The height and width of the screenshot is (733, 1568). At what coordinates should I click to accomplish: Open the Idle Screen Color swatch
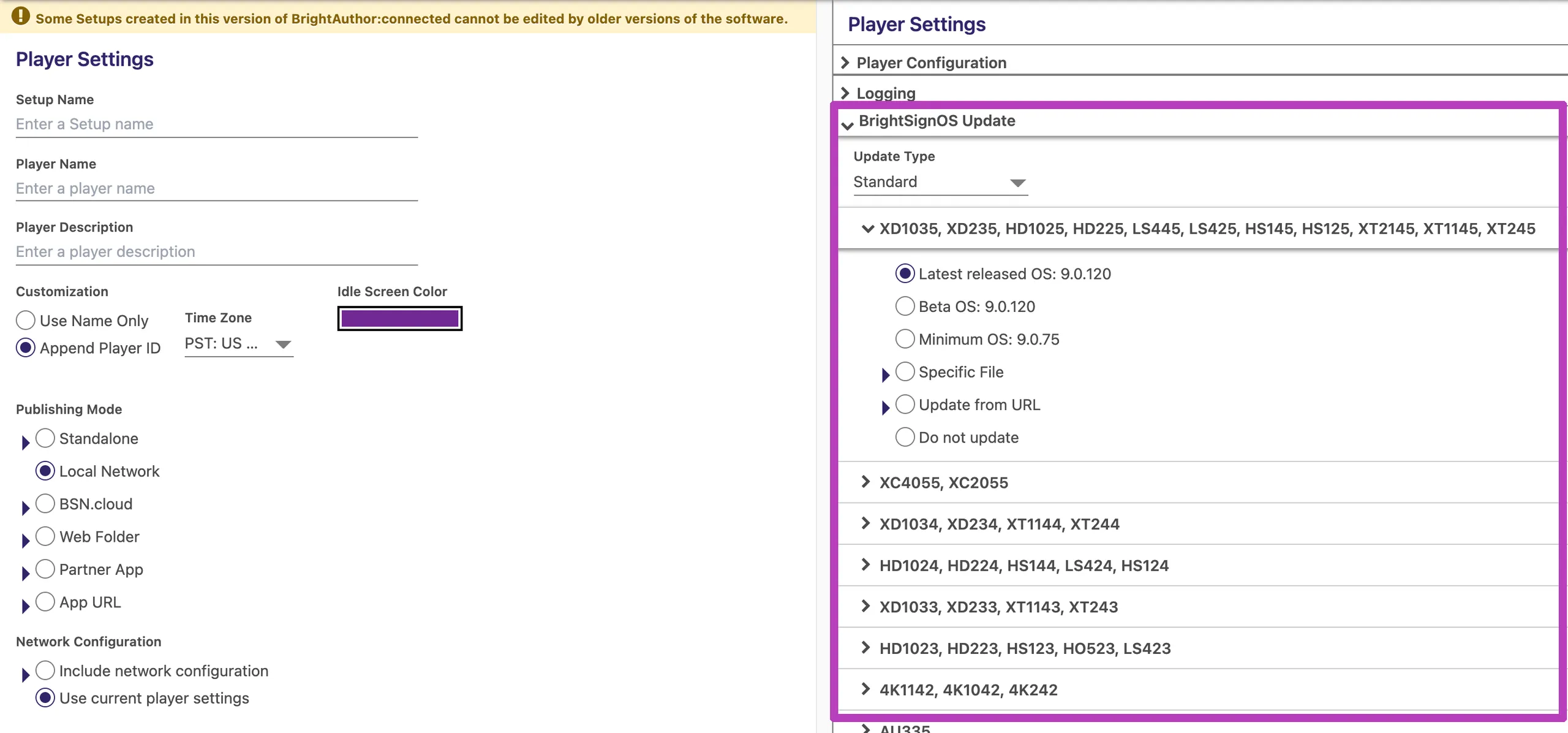[x=400, y=319]
